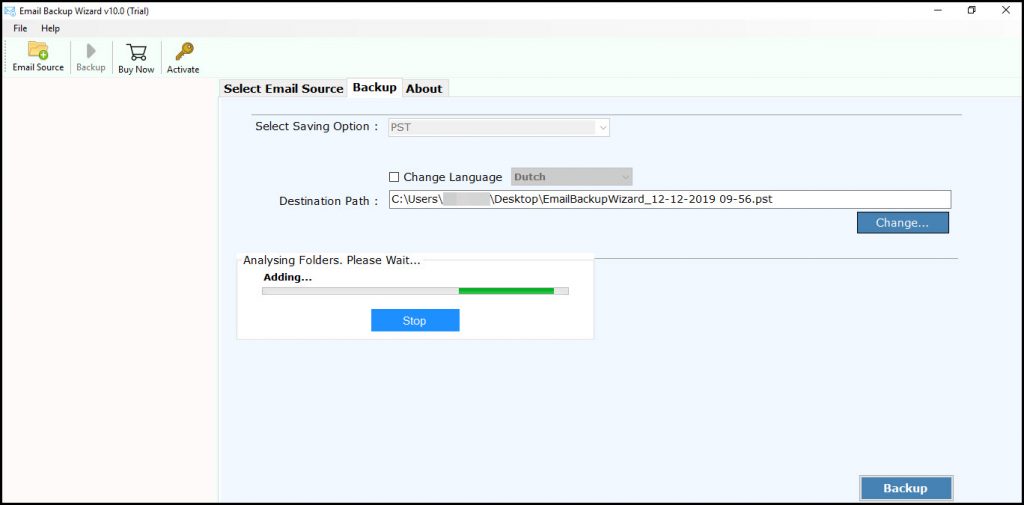This screenshot has width=1024, height=505.
Task: Click the Email Backup Wizard title bar icon
Action: [x=9, y=10]
